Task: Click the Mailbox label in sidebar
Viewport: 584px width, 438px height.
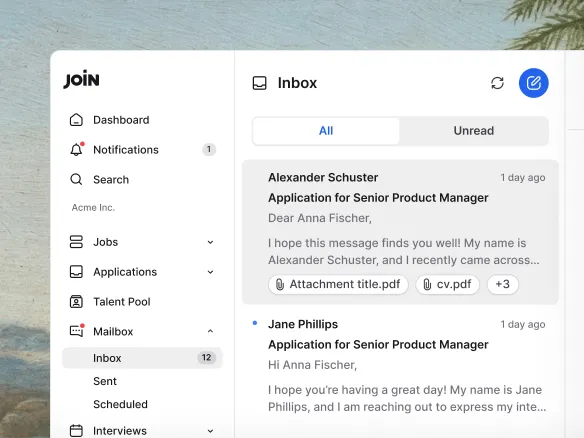Action: coord(113,331)
